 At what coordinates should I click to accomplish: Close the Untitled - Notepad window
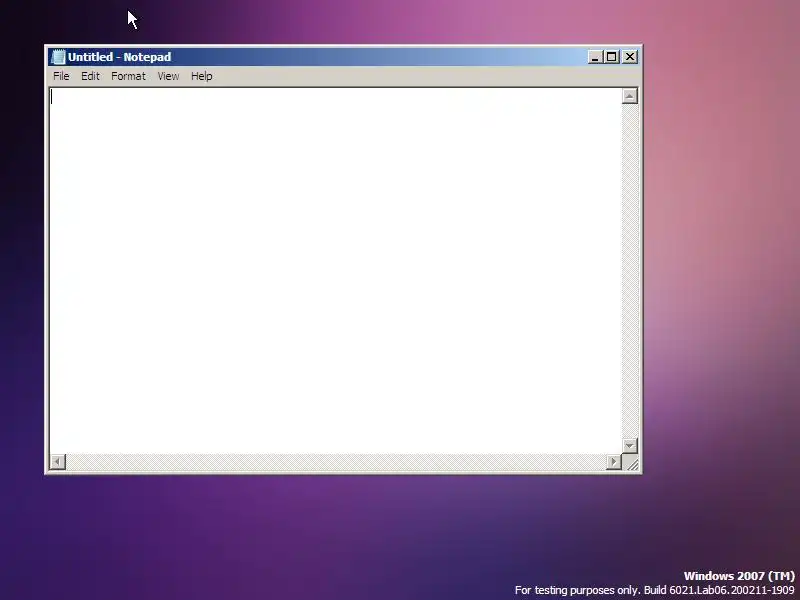[630, 57]
